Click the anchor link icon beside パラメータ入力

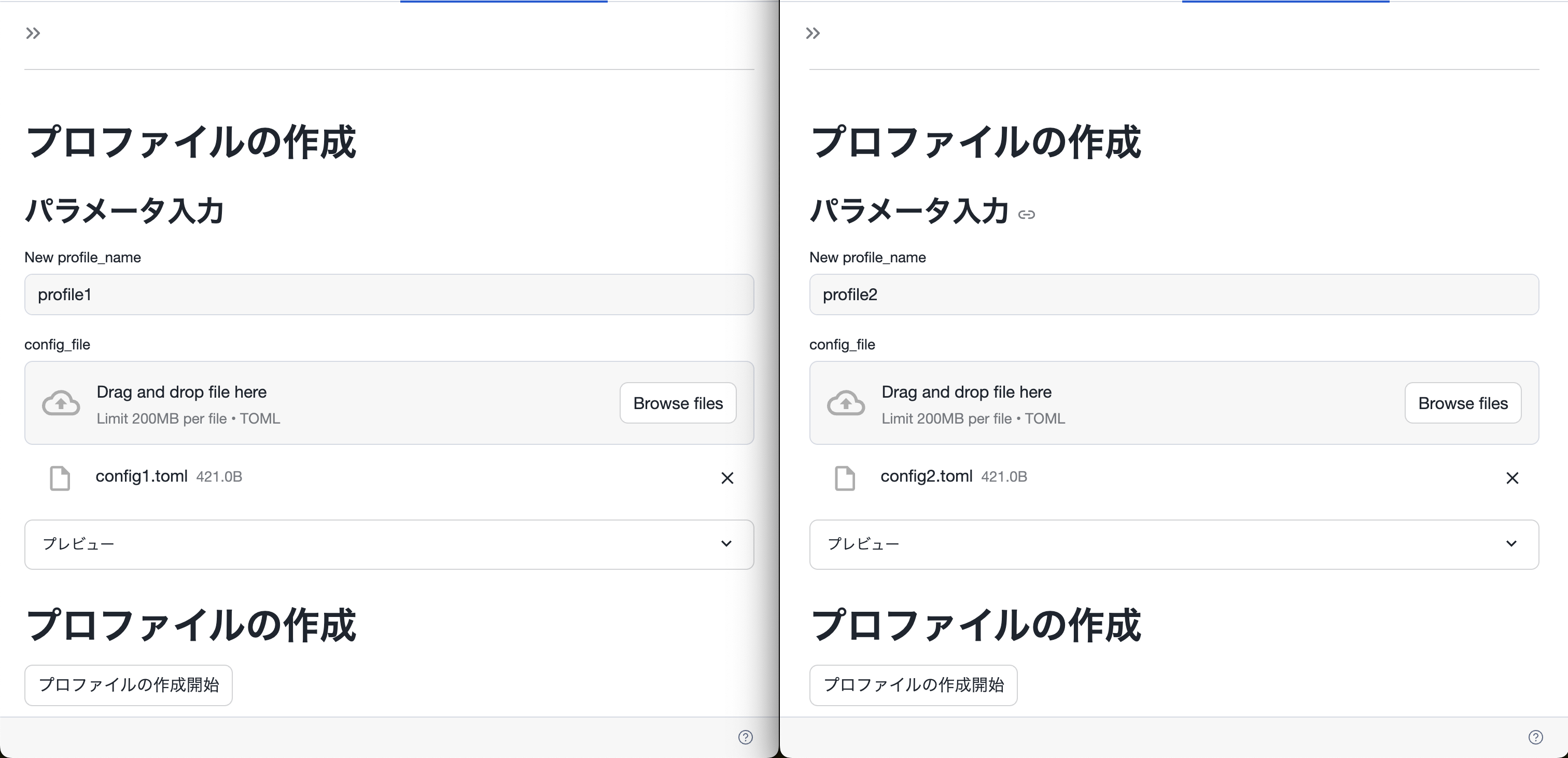[1026, 214]
